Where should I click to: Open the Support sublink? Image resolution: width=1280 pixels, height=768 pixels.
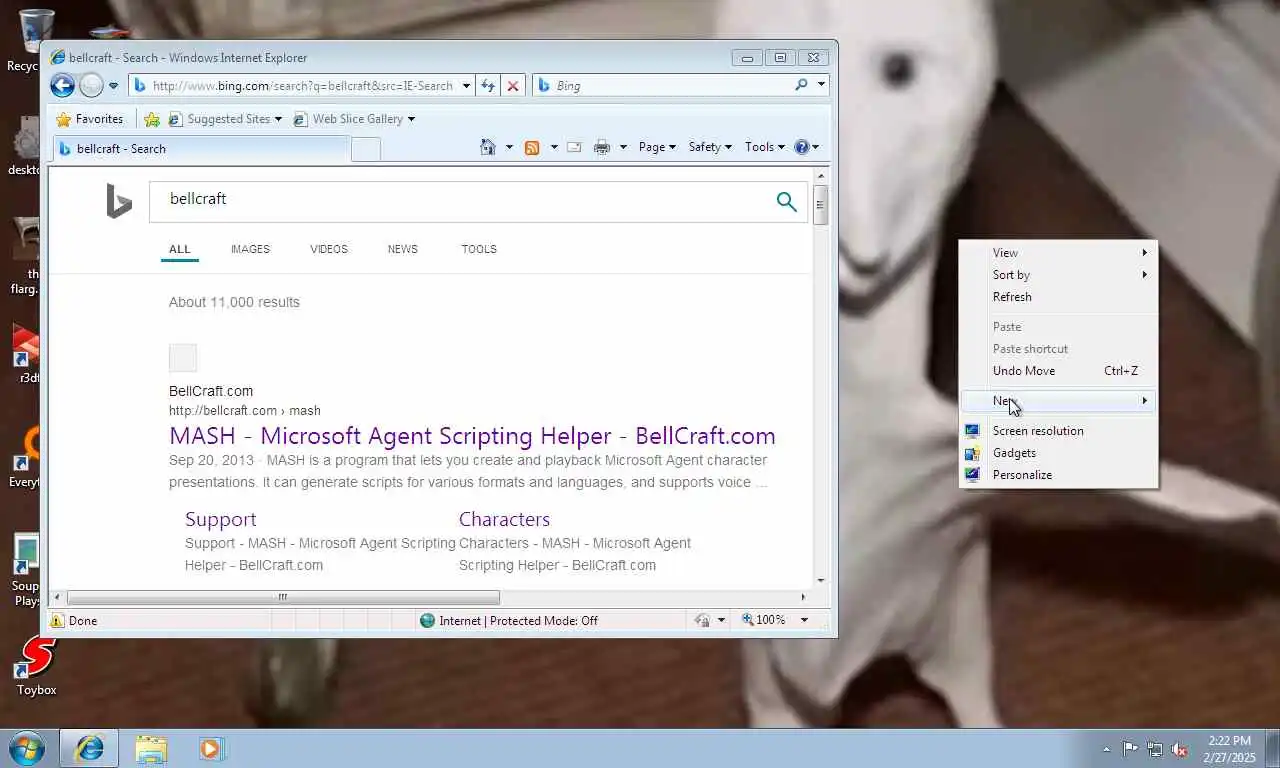coord(221,519)
